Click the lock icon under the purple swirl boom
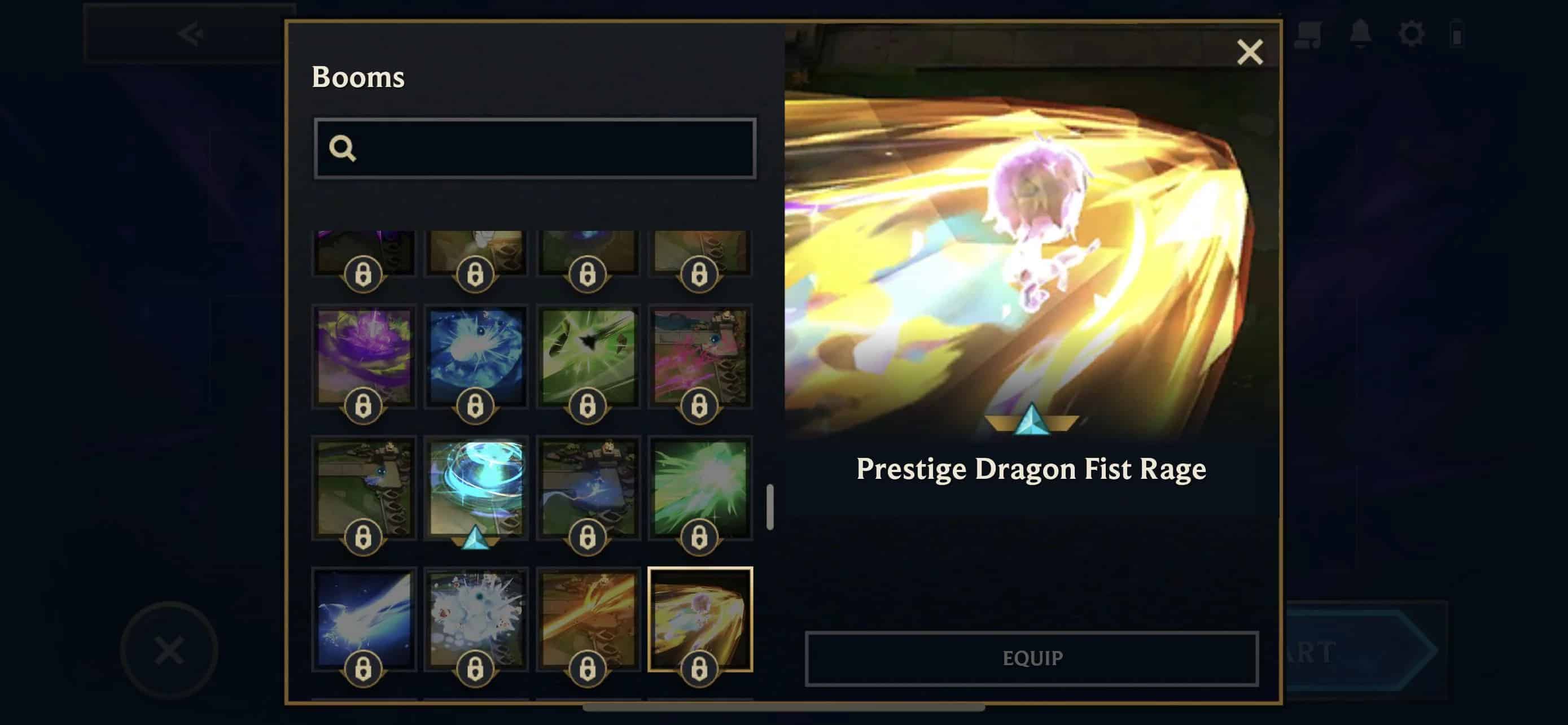The image size is (1568, 725). tap(363, 405)
